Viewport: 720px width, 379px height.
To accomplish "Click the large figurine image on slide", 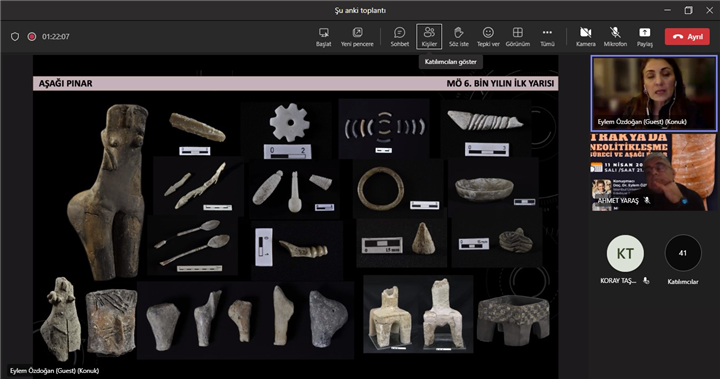I will coord(108,192).
